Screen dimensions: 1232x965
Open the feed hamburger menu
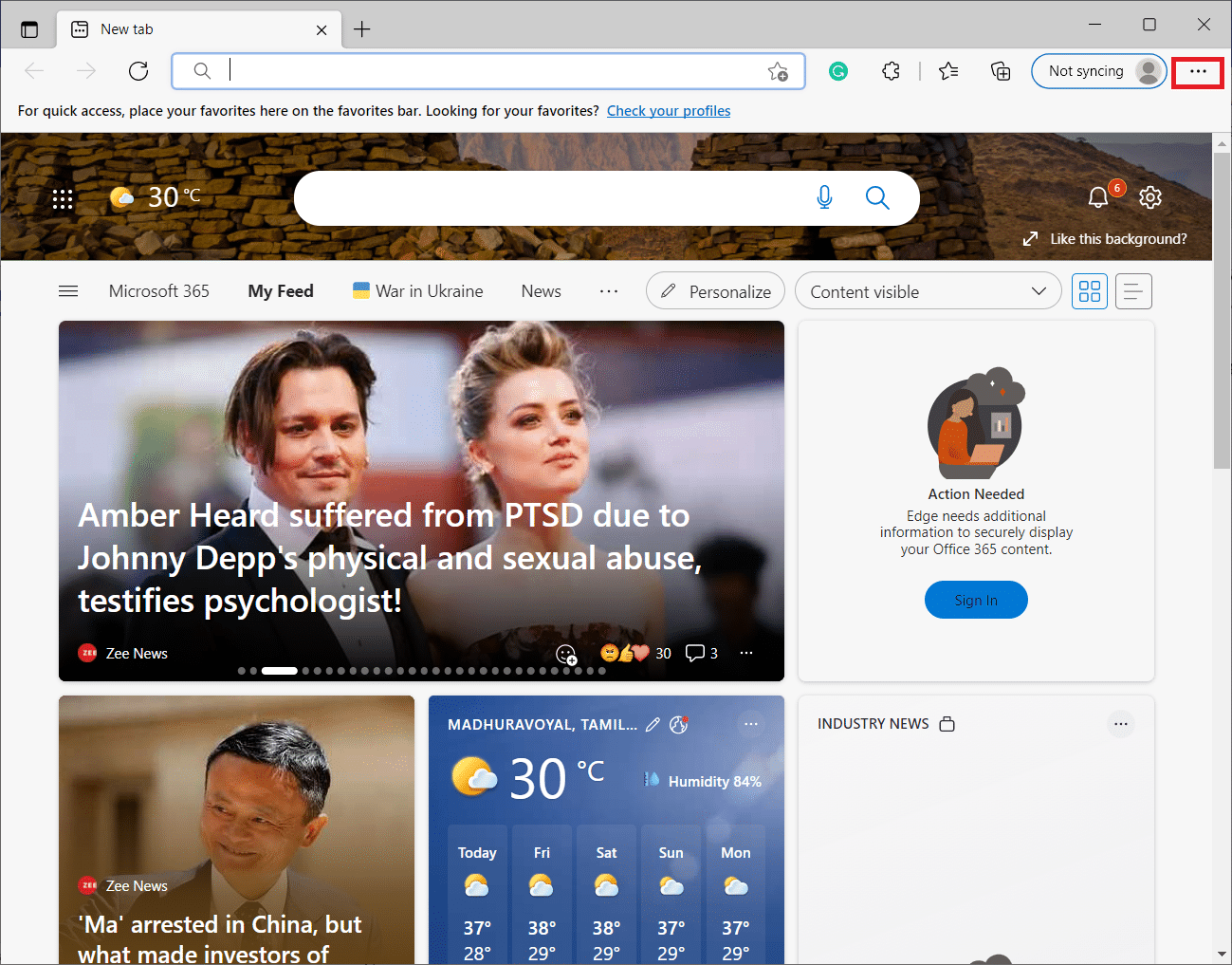68,291
